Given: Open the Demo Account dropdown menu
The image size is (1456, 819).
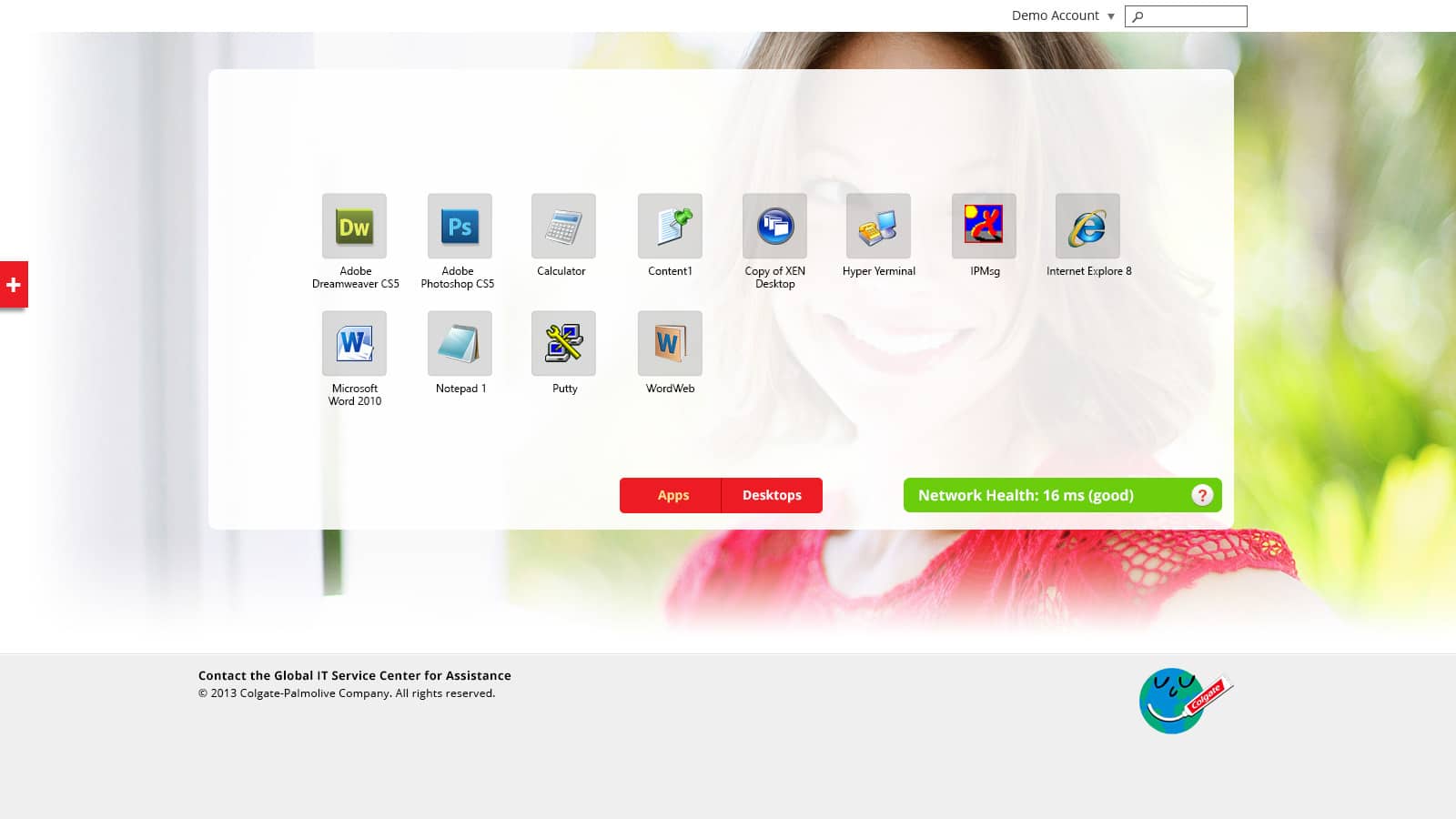Looking at the screenshot, I should coord(1063,15).
